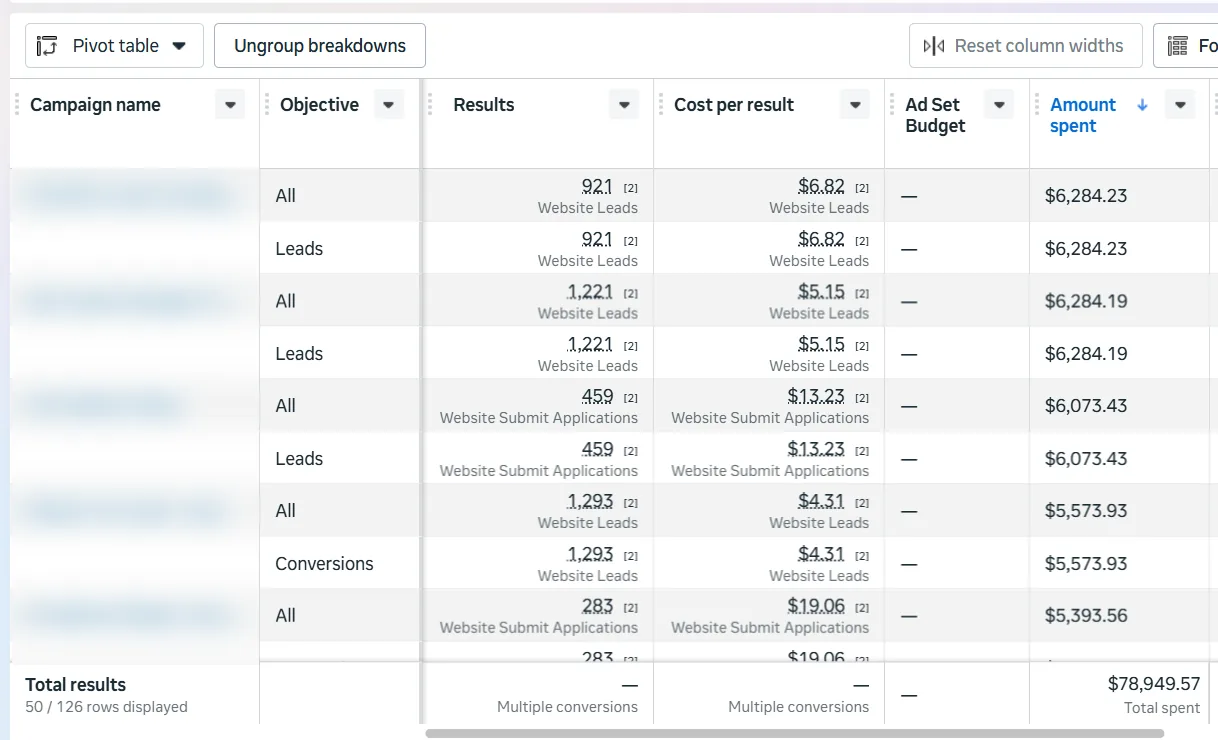Viewport: 1218px width, 740px height.
Task: Click 459 result in the Leads row
Action: click(x=597, y=449)
